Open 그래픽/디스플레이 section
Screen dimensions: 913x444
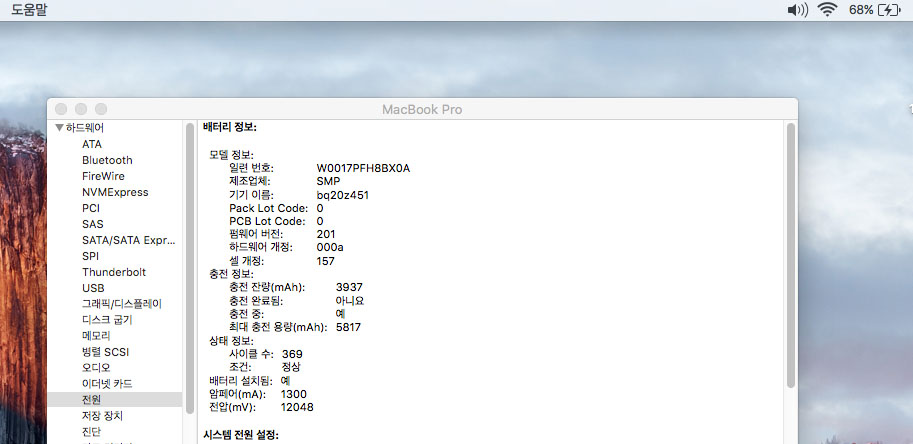tap(121, 303)
